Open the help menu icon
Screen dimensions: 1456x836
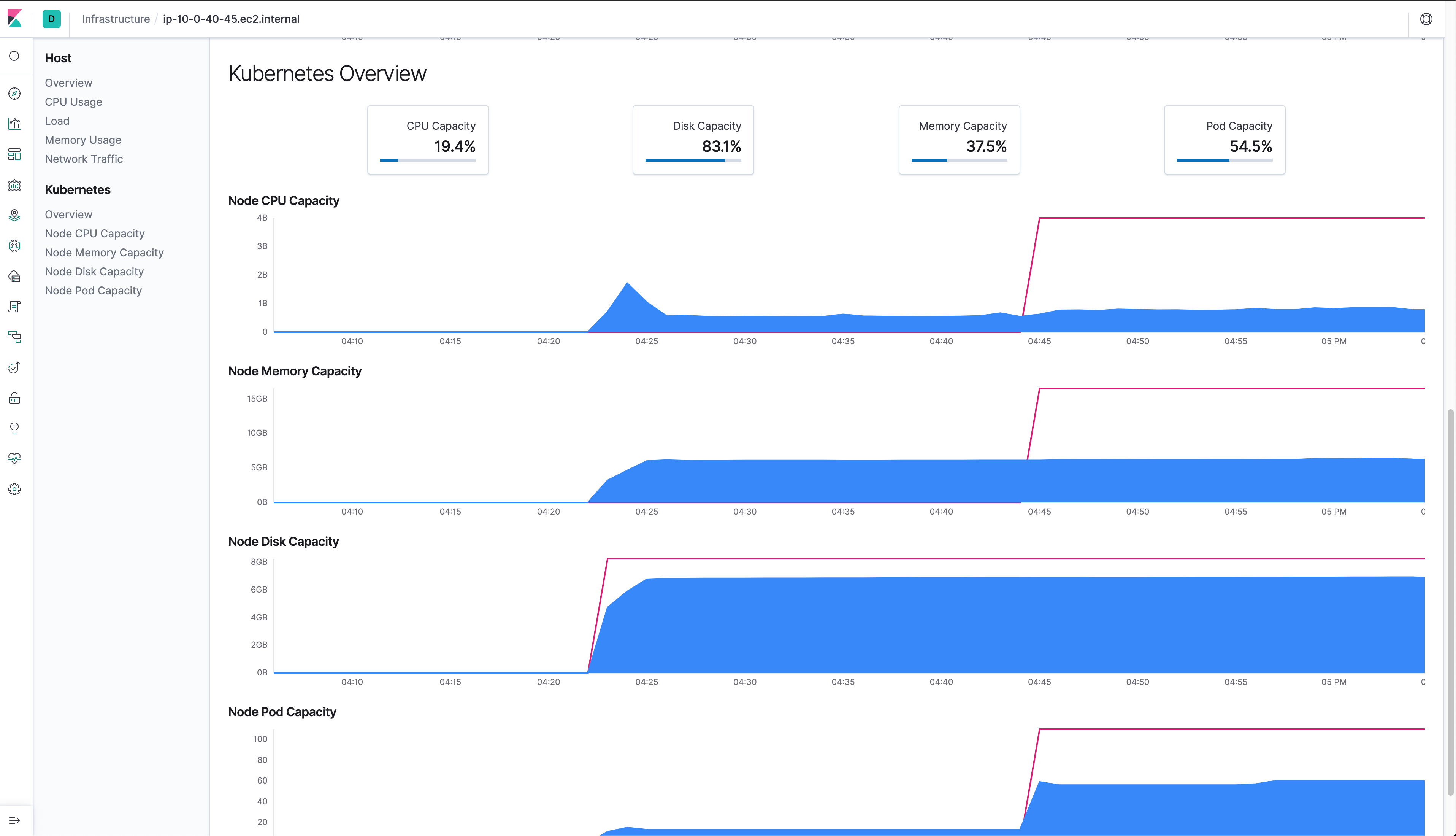(x=1426, y=19)
